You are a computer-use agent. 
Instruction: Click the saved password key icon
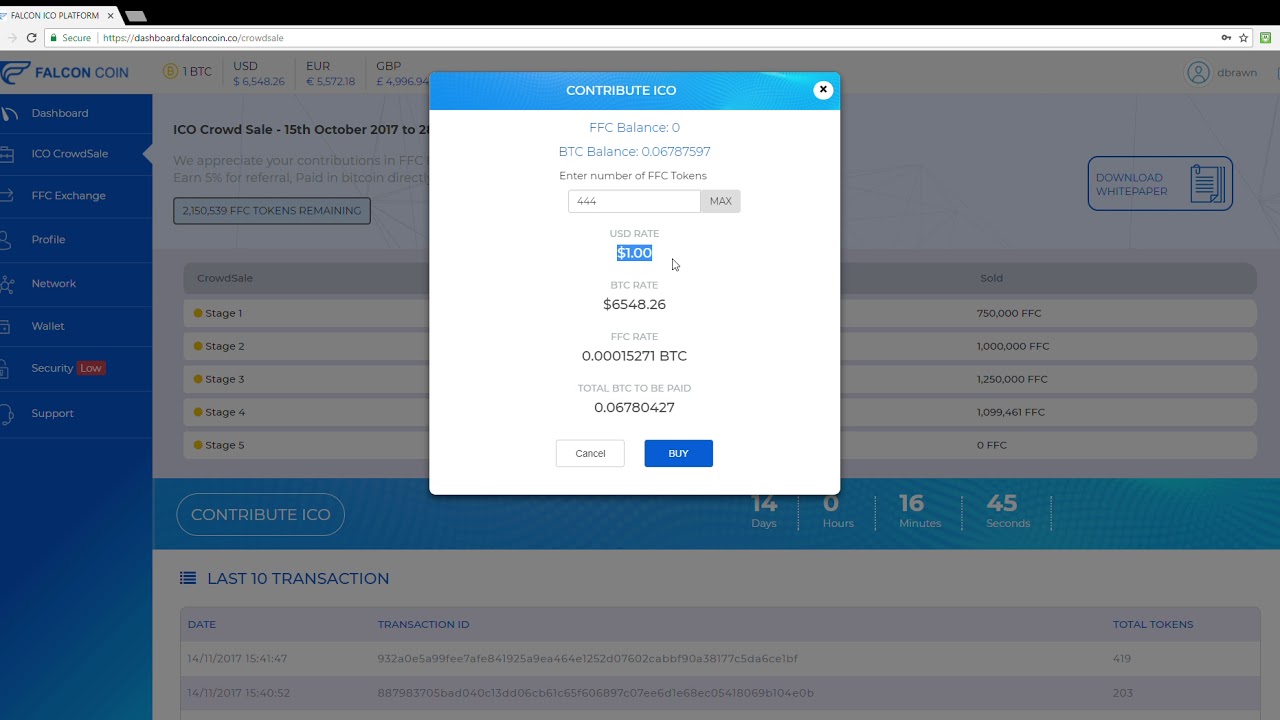(x=1226, y=38)
